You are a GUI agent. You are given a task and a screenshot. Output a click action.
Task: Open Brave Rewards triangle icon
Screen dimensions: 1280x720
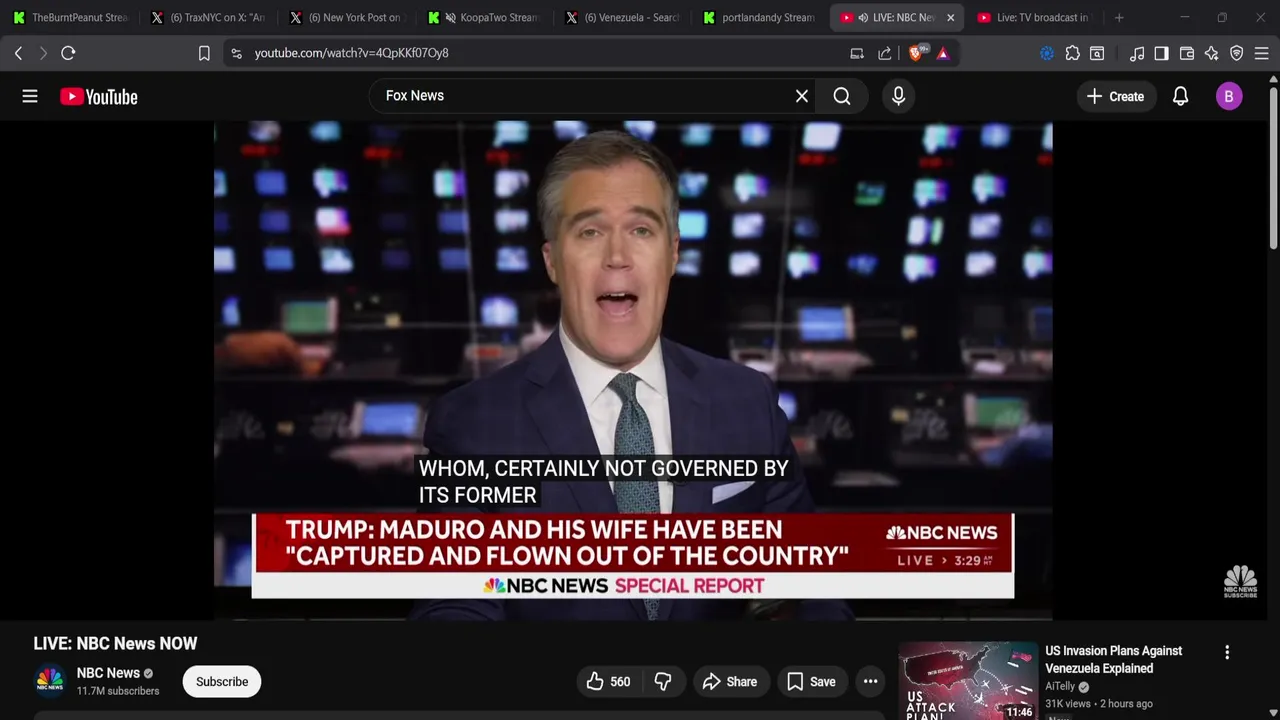point(943,53)
